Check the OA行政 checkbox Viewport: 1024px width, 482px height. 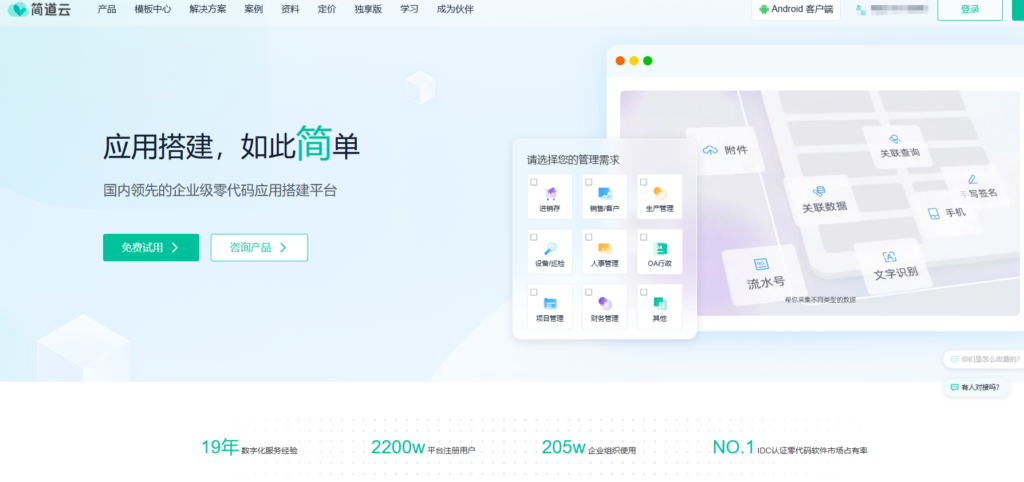click(x=643, y=237)
